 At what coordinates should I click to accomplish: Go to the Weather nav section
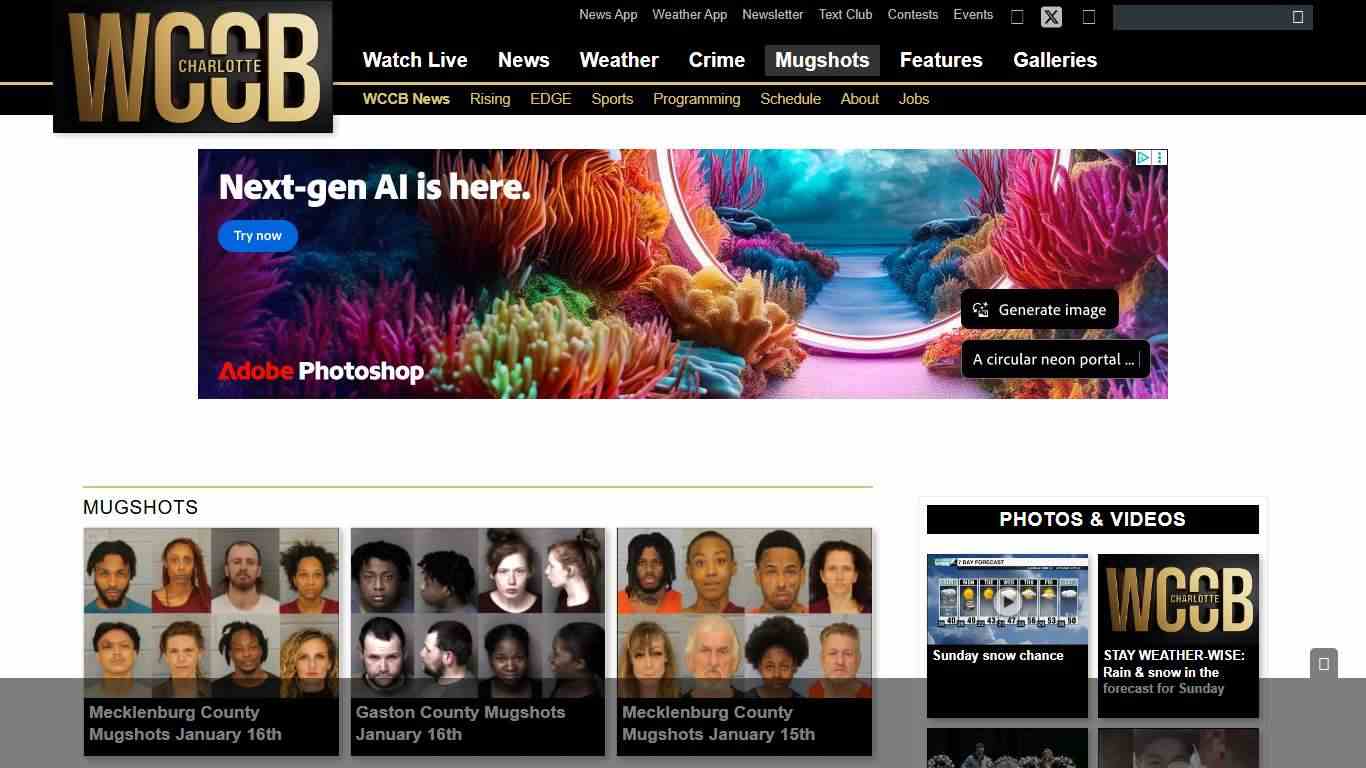click(618, 60)
